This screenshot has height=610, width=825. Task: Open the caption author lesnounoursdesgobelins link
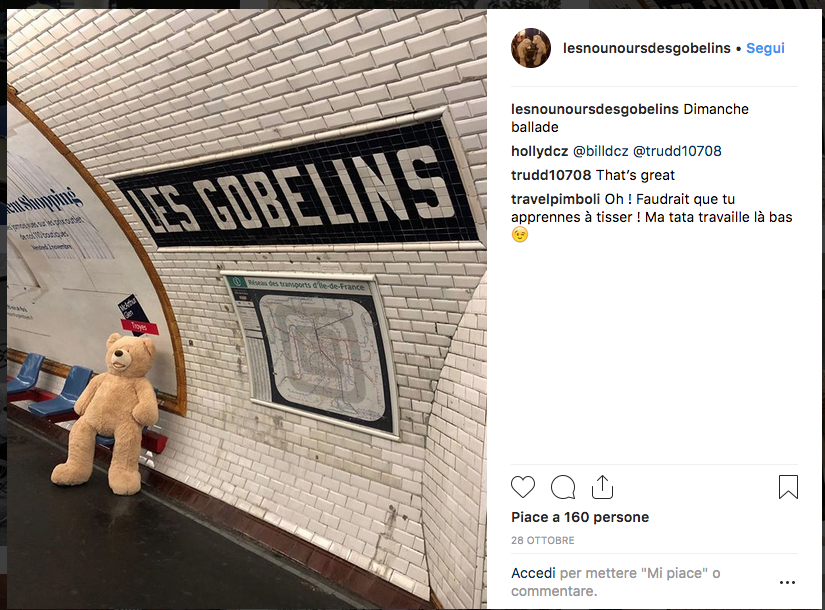click(595, 109)
